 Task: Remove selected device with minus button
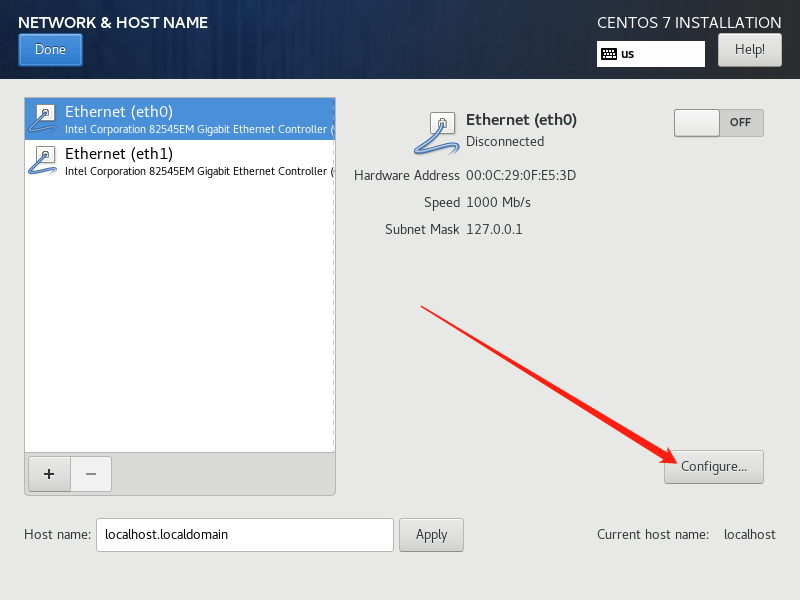coord(91,474)
